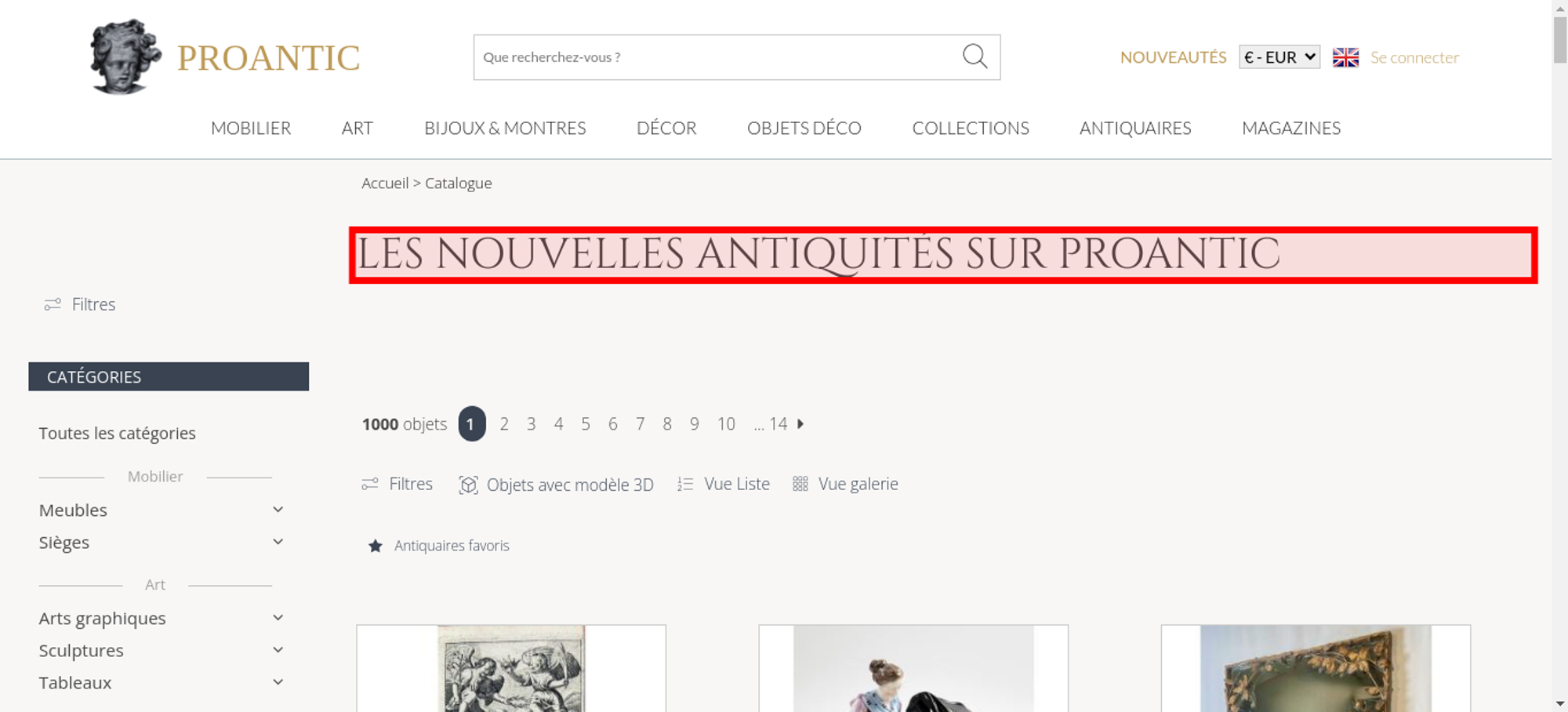This screenshot has height=712, width=1568.
Task: Click the search magnifier icon
Action: (x=975, y=56)
